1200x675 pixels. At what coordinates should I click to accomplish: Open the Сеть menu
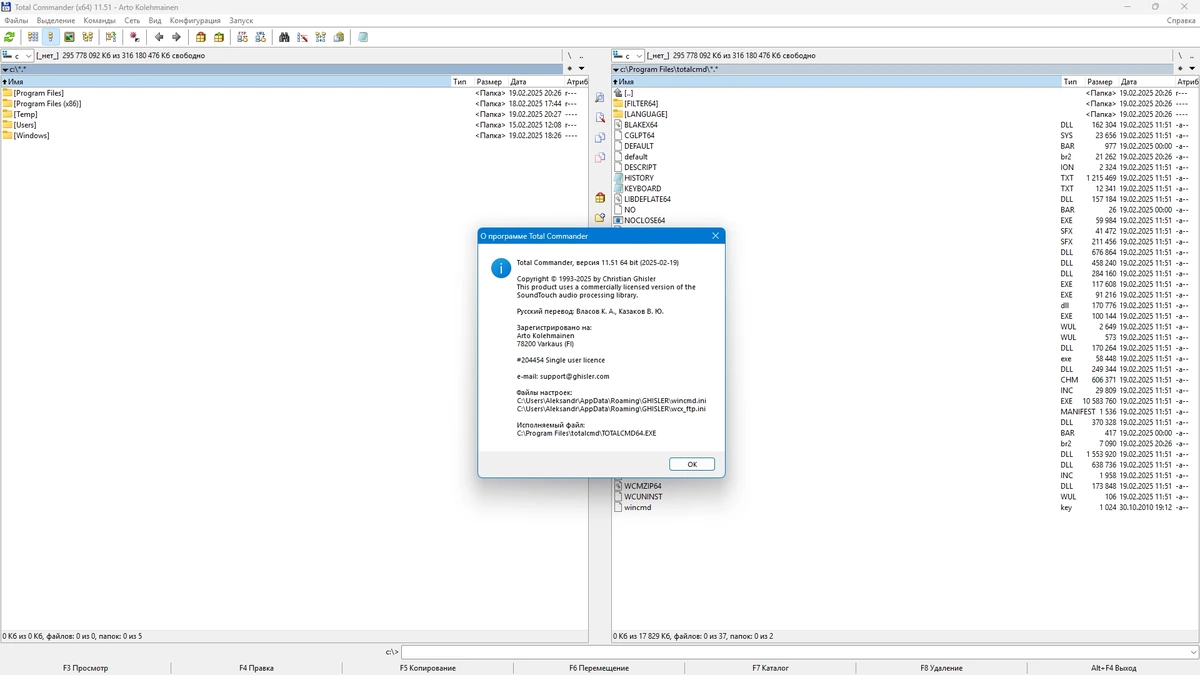pyautogui.click(x=132, y=20)
